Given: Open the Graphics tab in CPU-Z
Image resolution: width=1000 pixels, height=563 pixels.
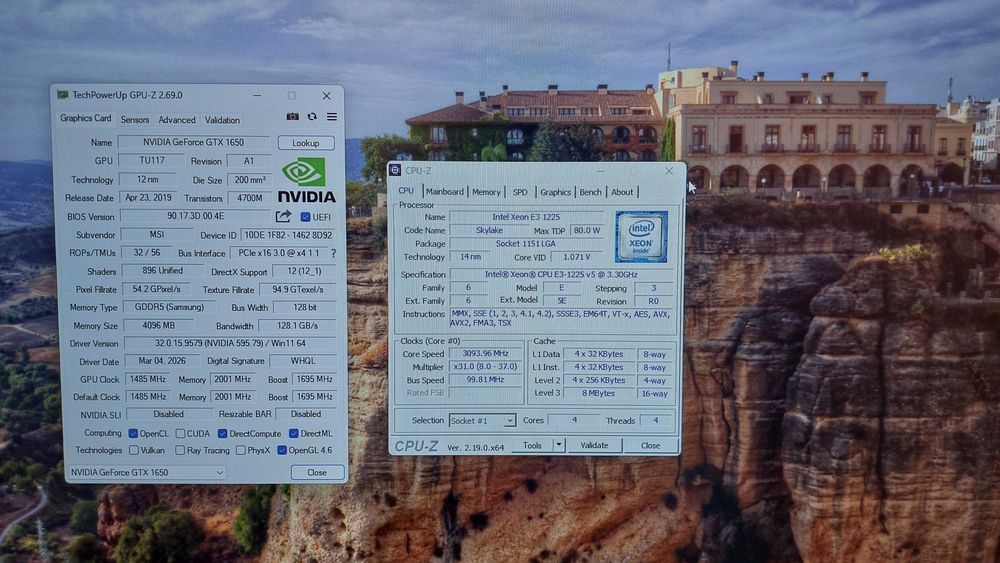Looking at the screenshot, I should 555,192.
